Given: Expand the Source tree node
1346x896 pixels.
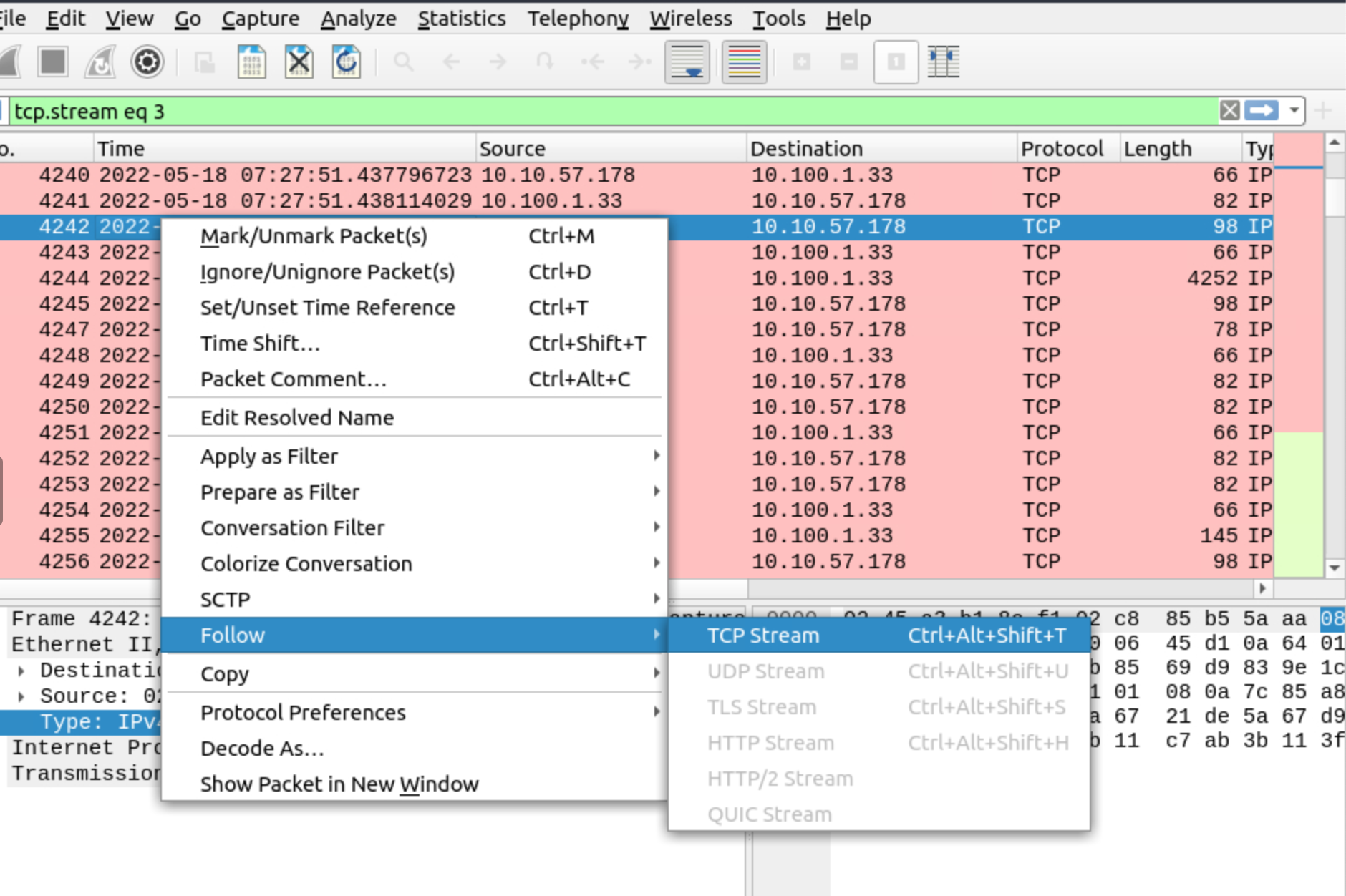Looking at the screenshot, I should pyautogui.click(x=21, y=696).
